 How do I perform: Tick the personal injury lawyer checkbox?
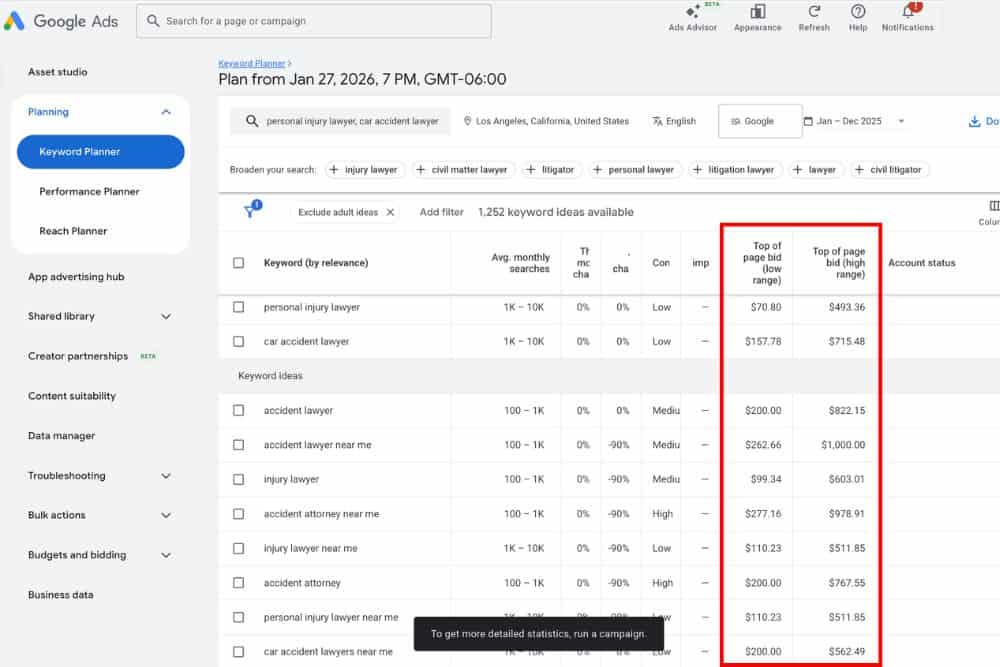pos(238,307)
